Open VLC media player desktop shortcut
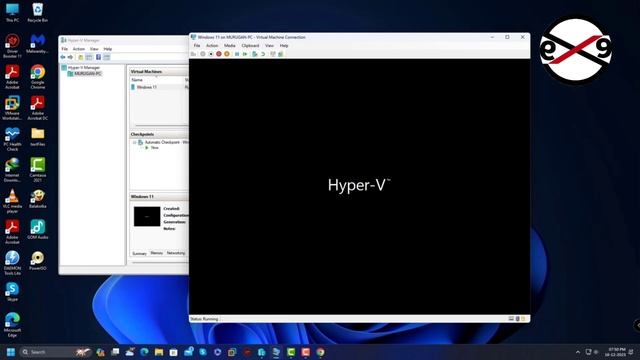This screenshot has width=640, height=360. pos(12,201)
